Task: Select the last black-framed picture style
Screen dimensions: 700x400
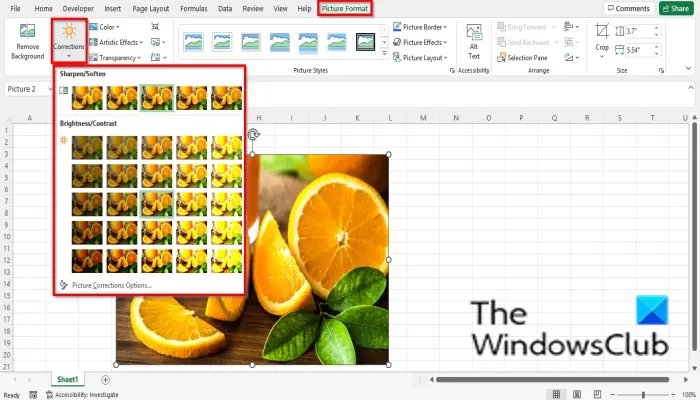Action: (x=365, y=42)
